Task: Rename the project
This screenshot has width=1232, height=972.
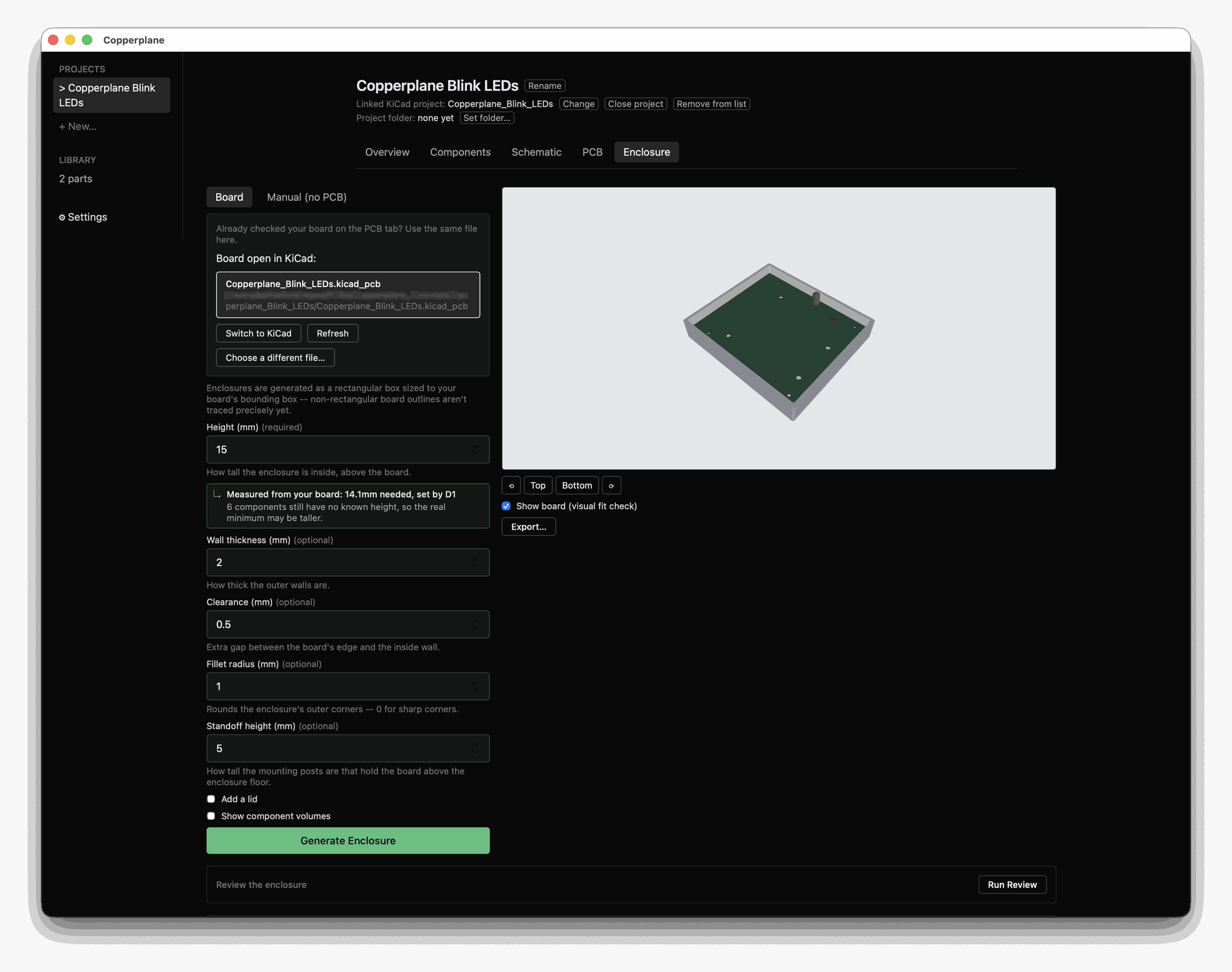Action: point(544,86)
